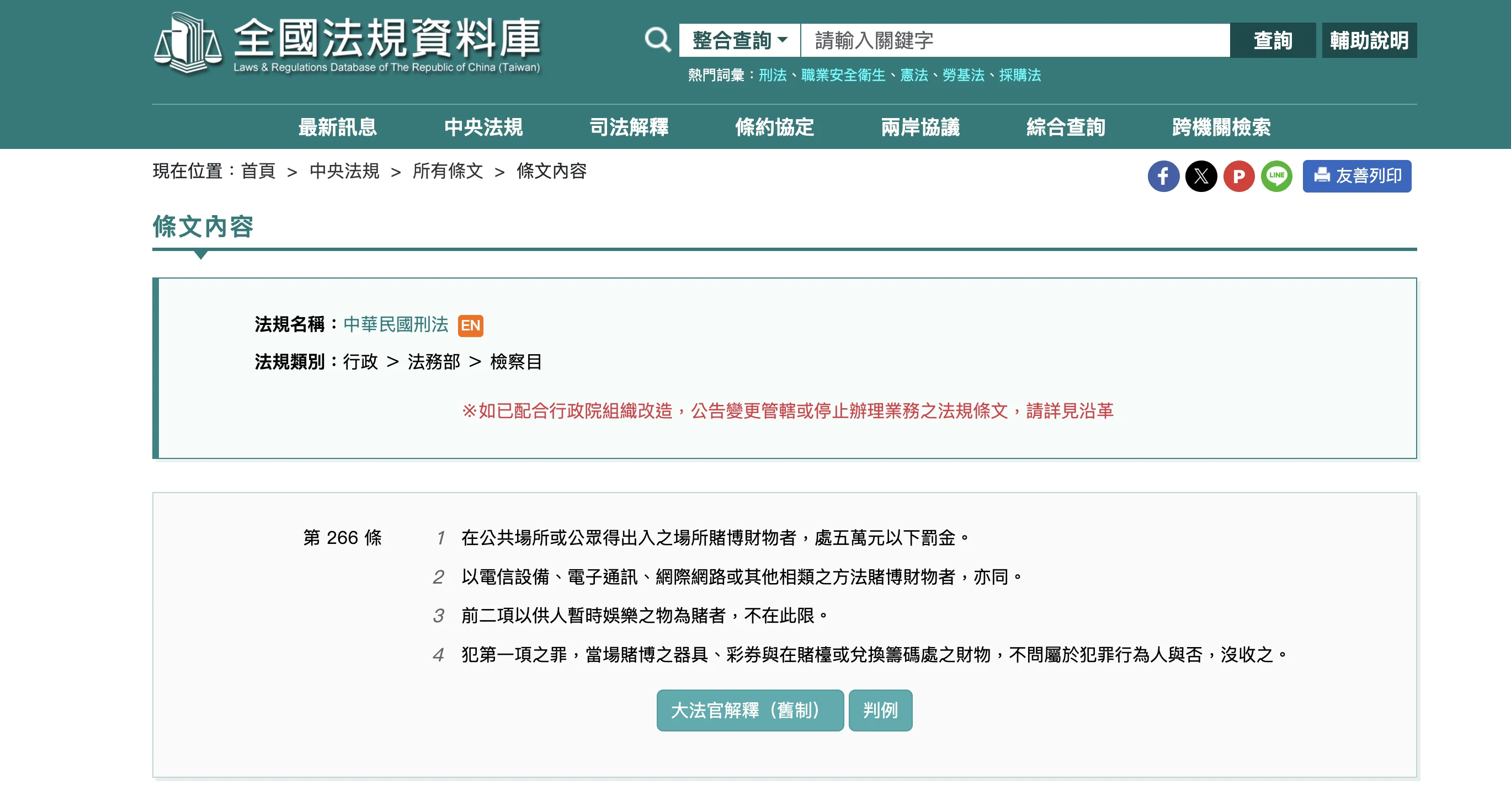Viewport: 1511px width, 812px height.
Task: Open the 中華民國刑法 law name link
Action: pos(396,325)
